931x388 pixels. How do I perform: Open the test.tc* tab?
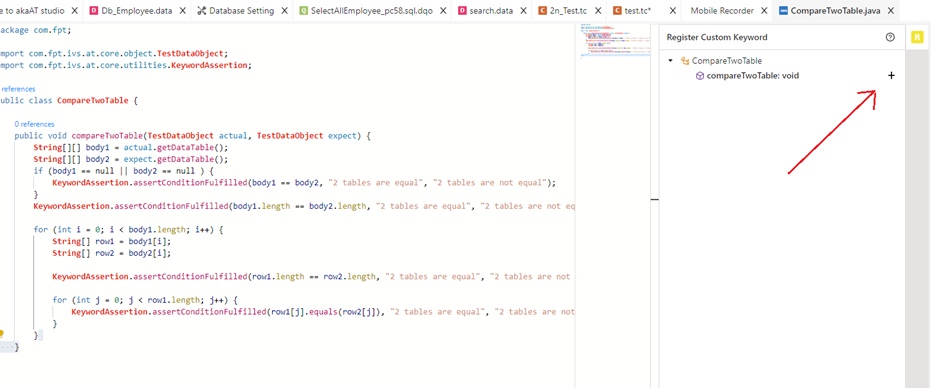[638, 11]
